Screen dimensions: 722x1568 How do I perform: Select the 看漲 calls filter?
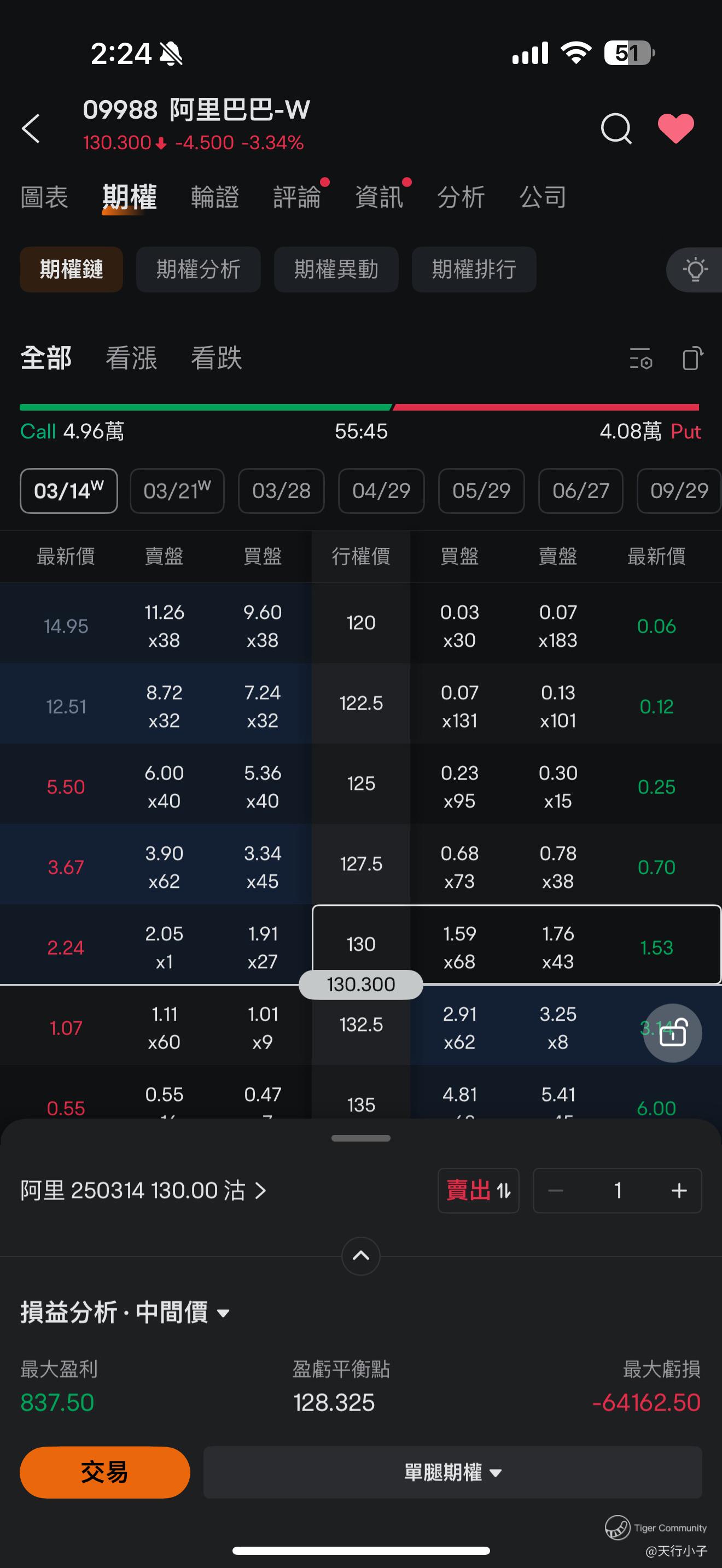click(x=131, y=358)
